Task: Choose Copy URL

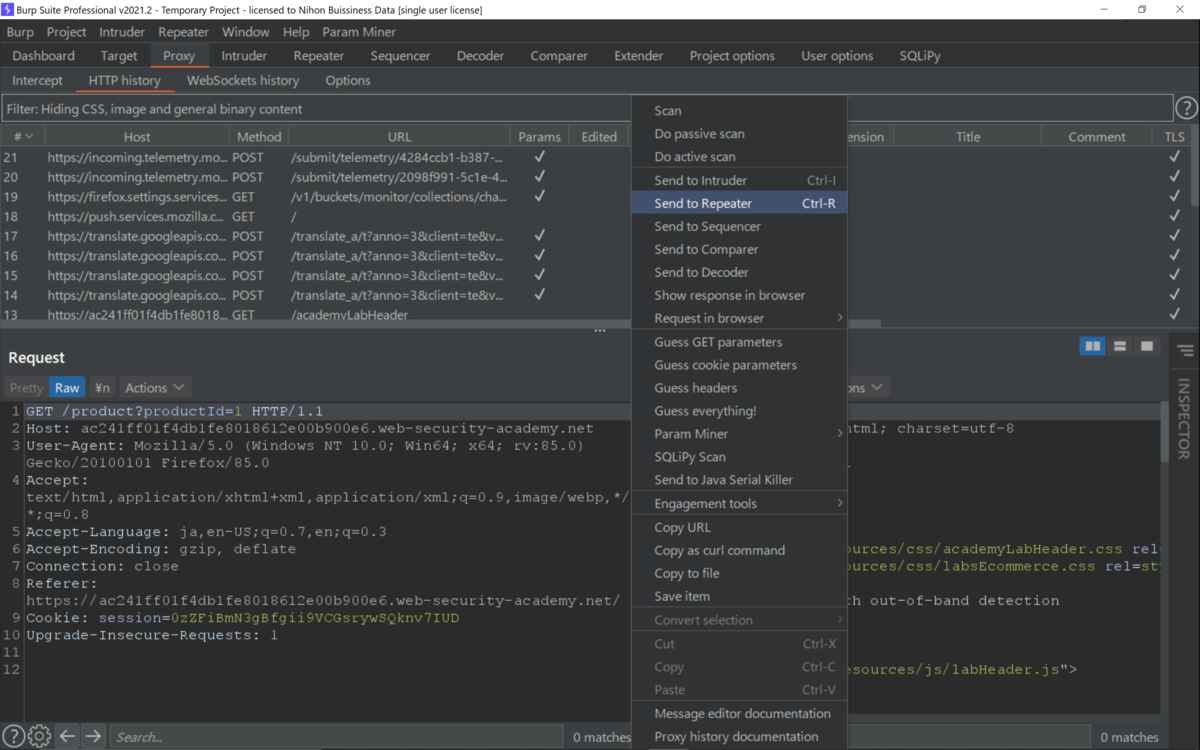Action: 739,527
